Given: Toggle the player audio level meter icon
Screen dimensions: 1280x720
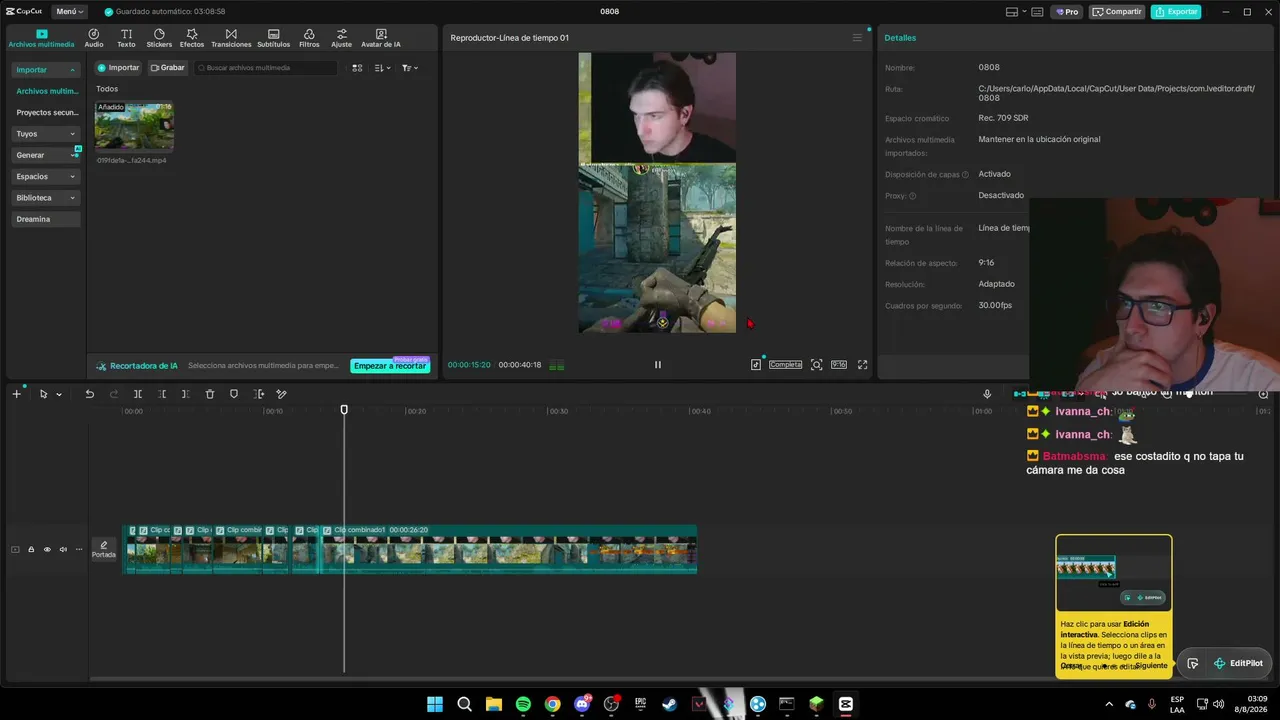Looking at the screenshot, I should tap(557, 365).
